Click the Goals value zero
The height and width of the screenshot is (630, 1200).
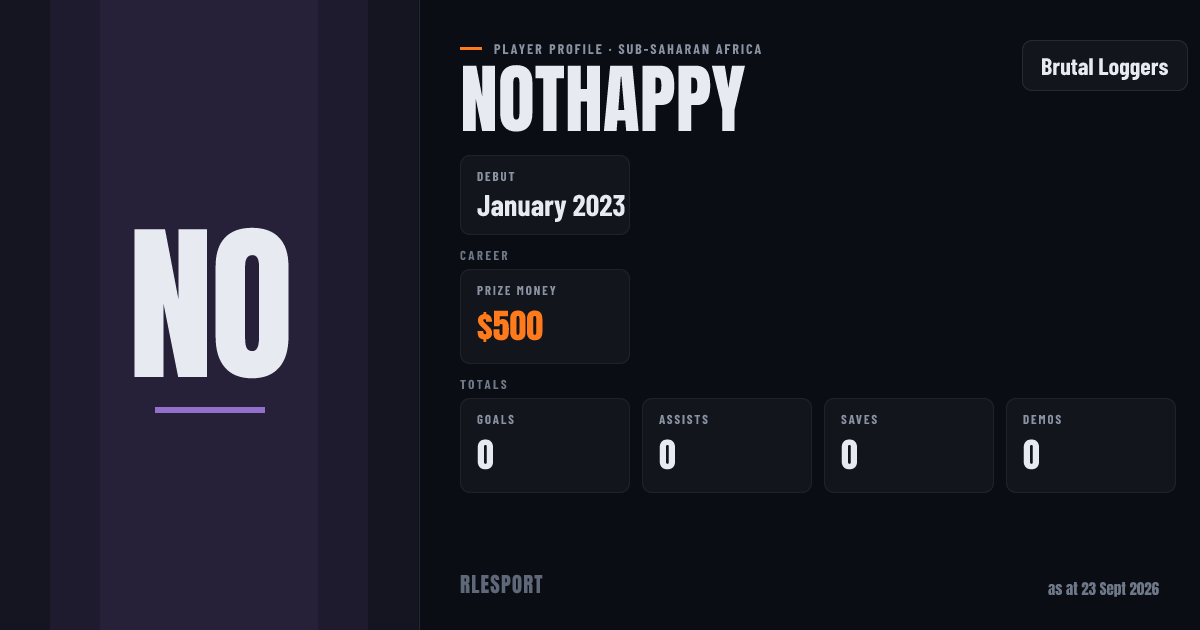tap(486, 455)
